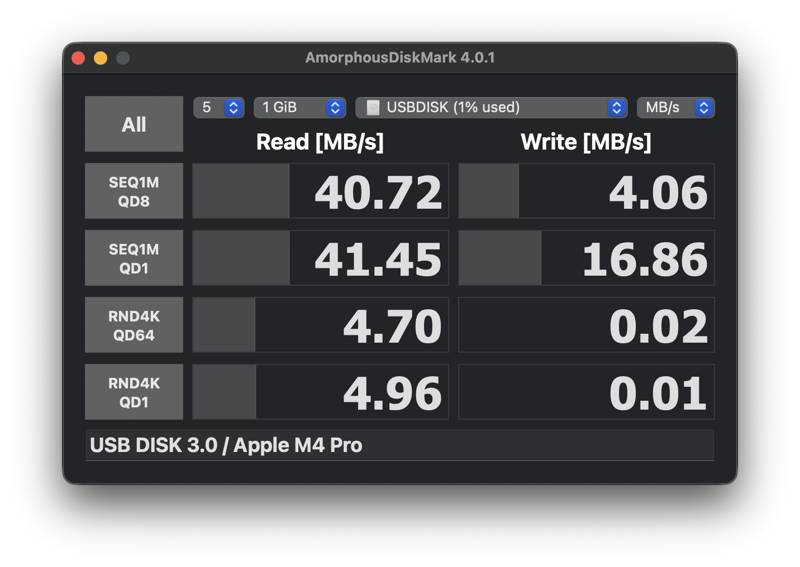
Task: Open the test count dropdown showing 5
Action: click(219, 107)
